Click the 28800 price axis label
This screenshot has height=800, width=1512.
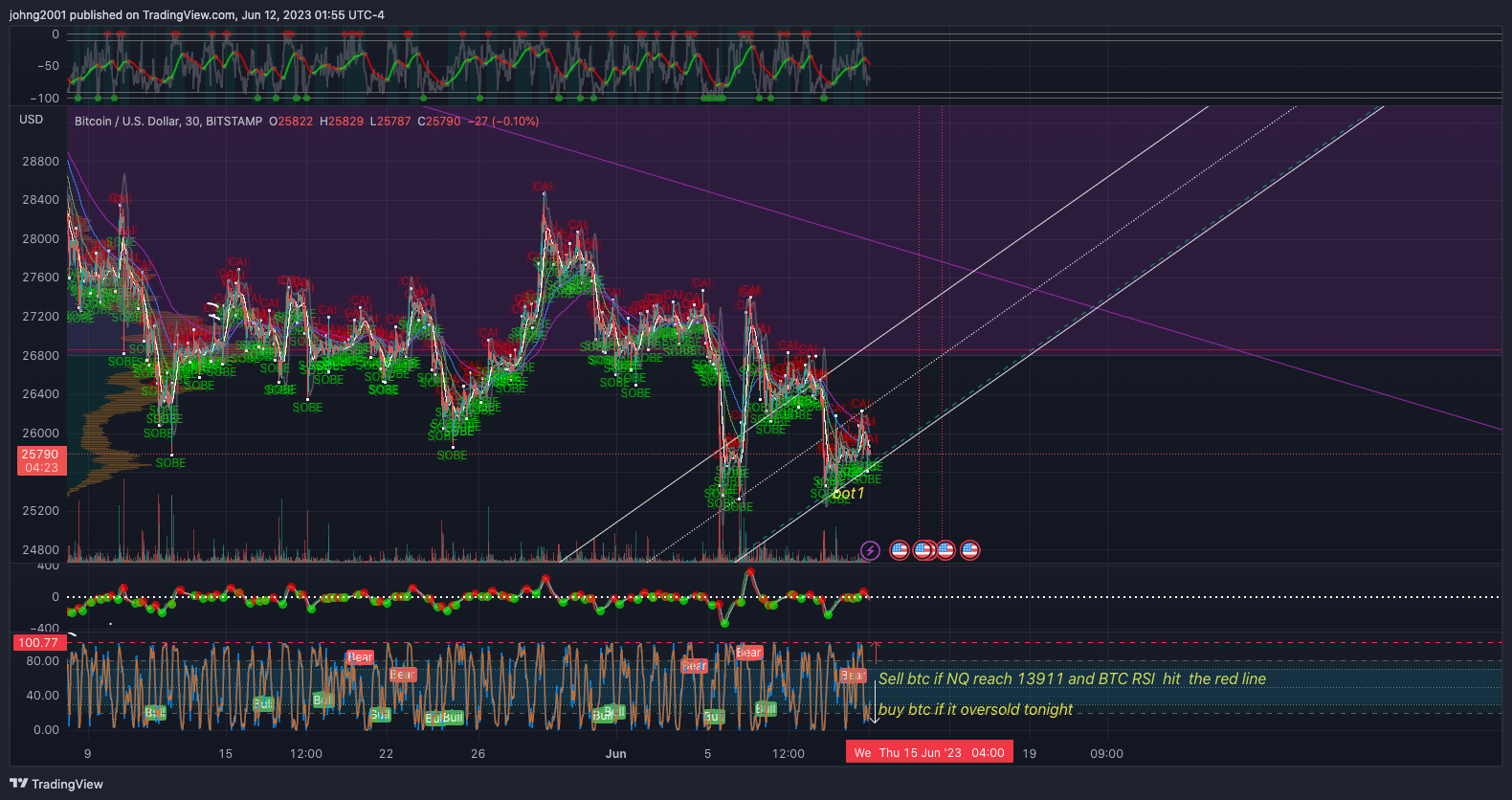point(40,162)
